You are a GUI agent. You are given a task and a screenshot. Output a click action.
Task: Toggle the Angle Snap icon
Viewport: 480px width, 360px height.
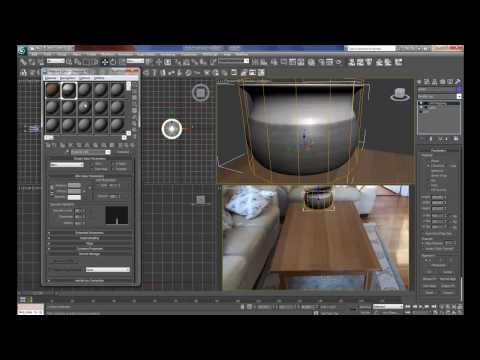tap(186, 62)
